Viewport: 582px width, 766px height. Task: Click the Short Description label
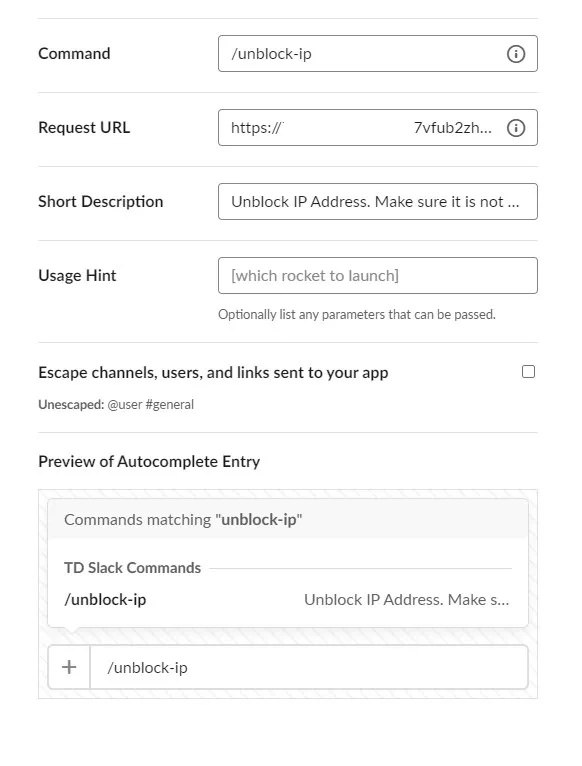101,202
